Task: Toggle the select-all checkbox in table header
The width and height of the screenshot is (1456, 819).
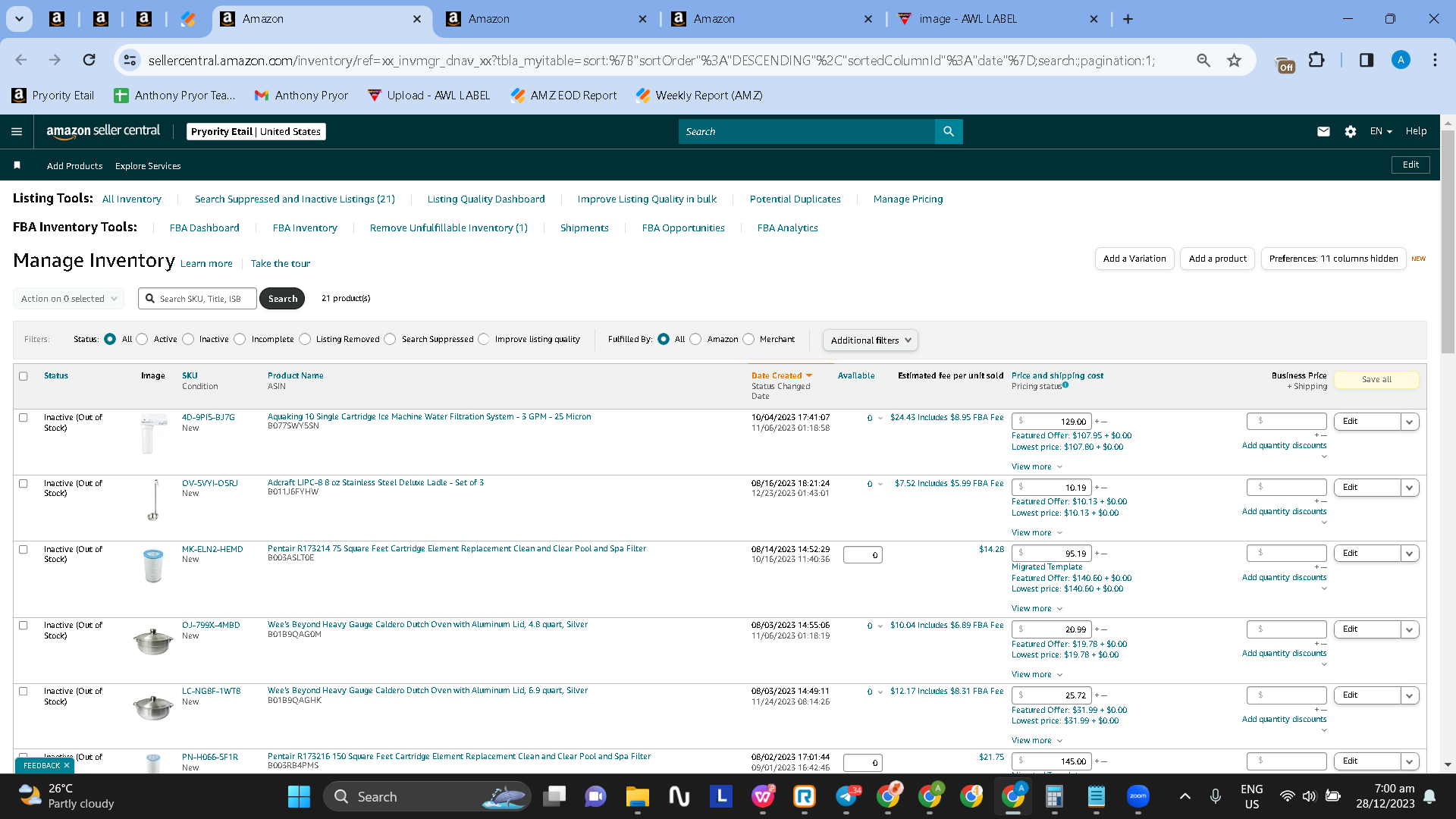Action: (24, 376)
